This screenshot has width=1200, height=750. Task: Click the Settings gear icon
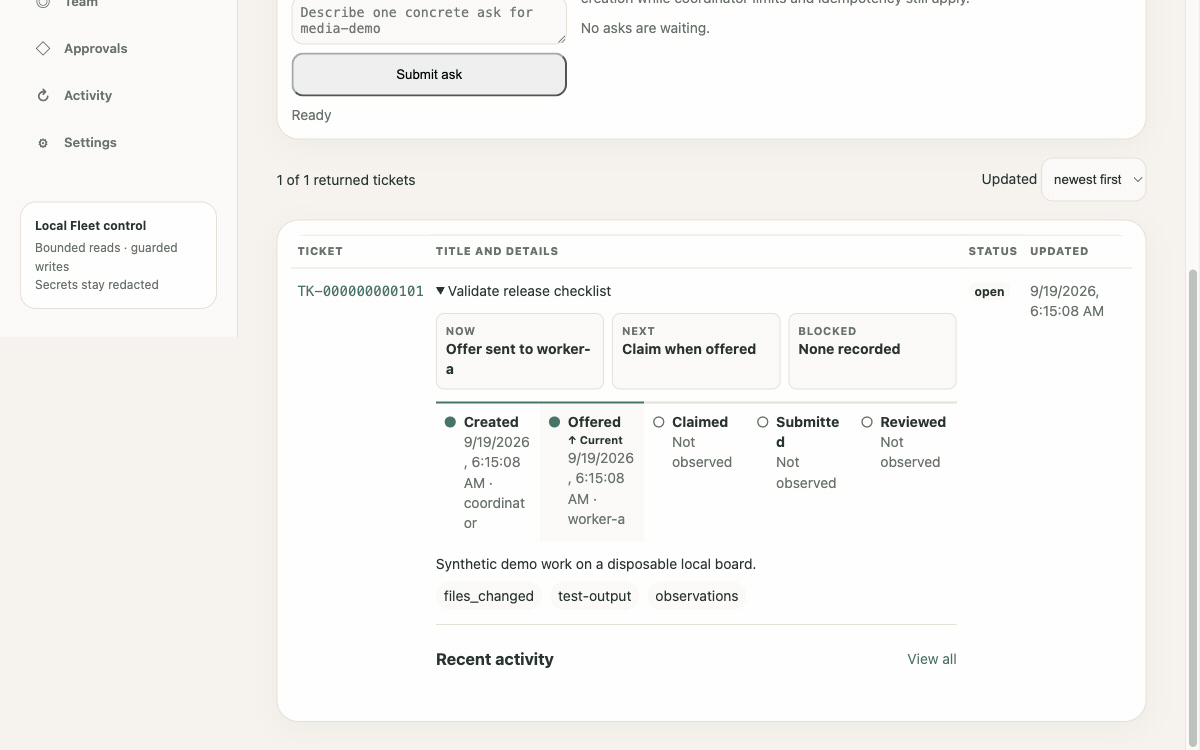tap(43, 143)
